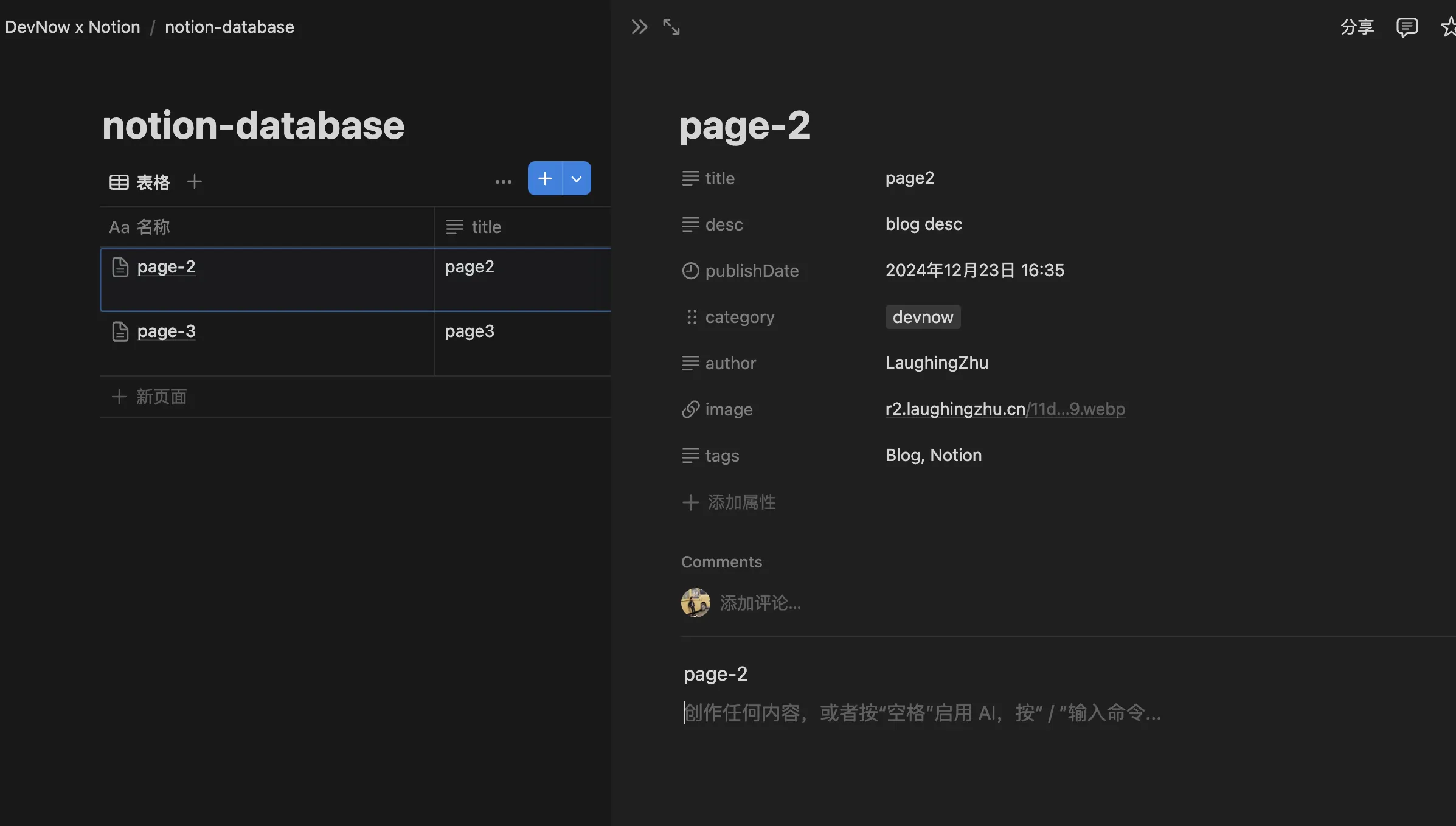Screen dimensions: 1456x826
Task: Click the publishDate clock property icon
Action: pyautogui.click(x=690, y=271)
